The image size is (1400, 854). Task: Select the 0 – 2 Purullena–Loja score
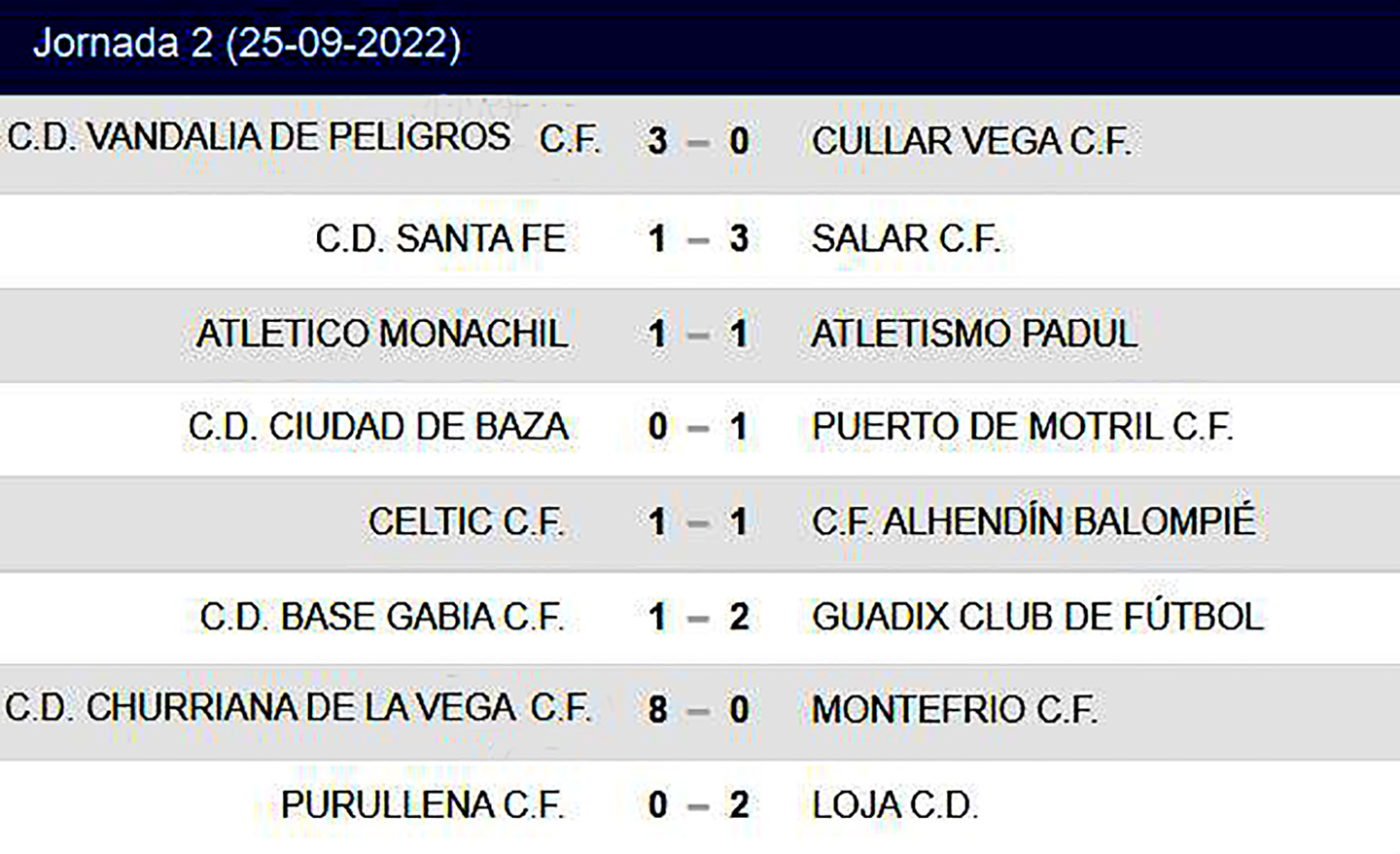click(698, 805)
